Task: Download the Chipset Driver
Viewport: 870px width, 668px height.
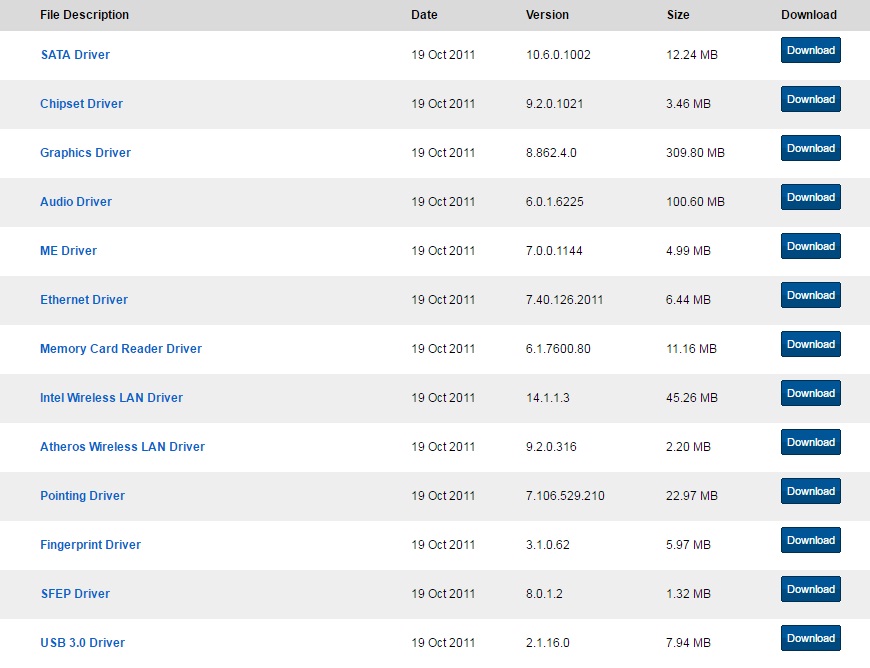Action: (x=811, y=99)
